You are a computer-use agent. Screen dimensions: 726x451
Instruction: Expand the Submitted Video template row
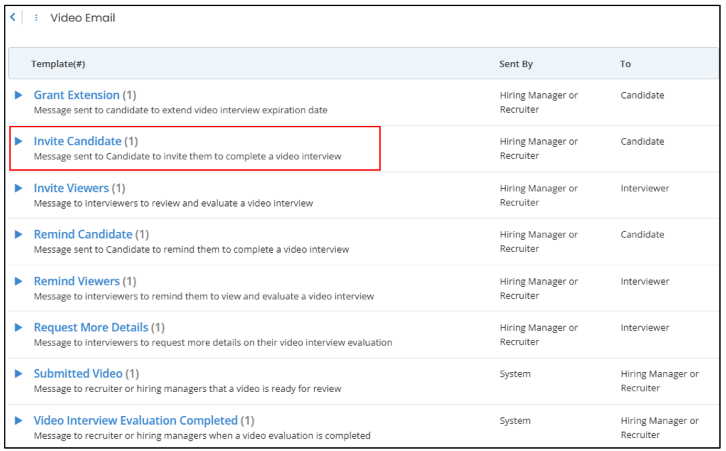pyautogui.click(x=19, y=373)
